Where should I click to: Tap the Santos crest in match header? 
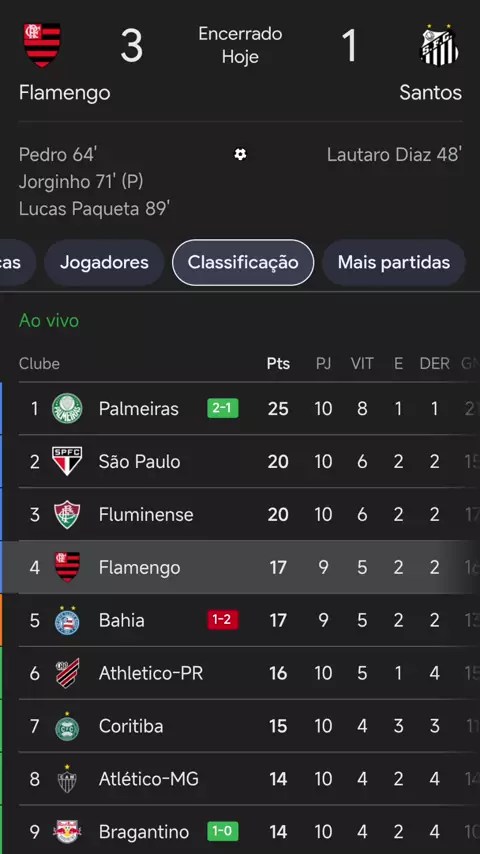(439, 45)
